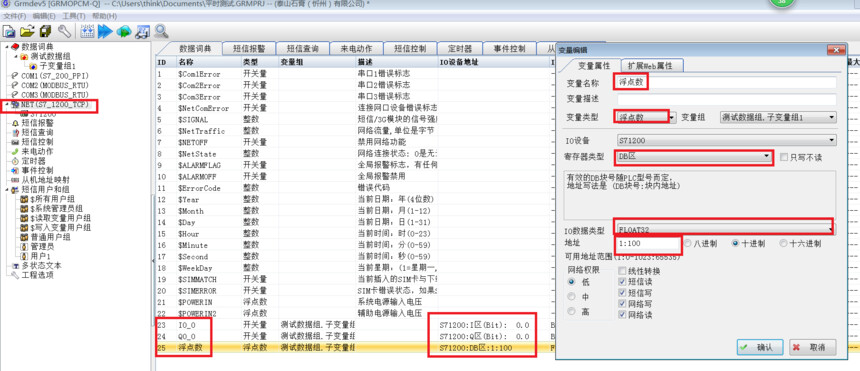This screenshot has width=860, height=371.
Task: Open 短信报警 in the left tree
Action: point(37,123)
